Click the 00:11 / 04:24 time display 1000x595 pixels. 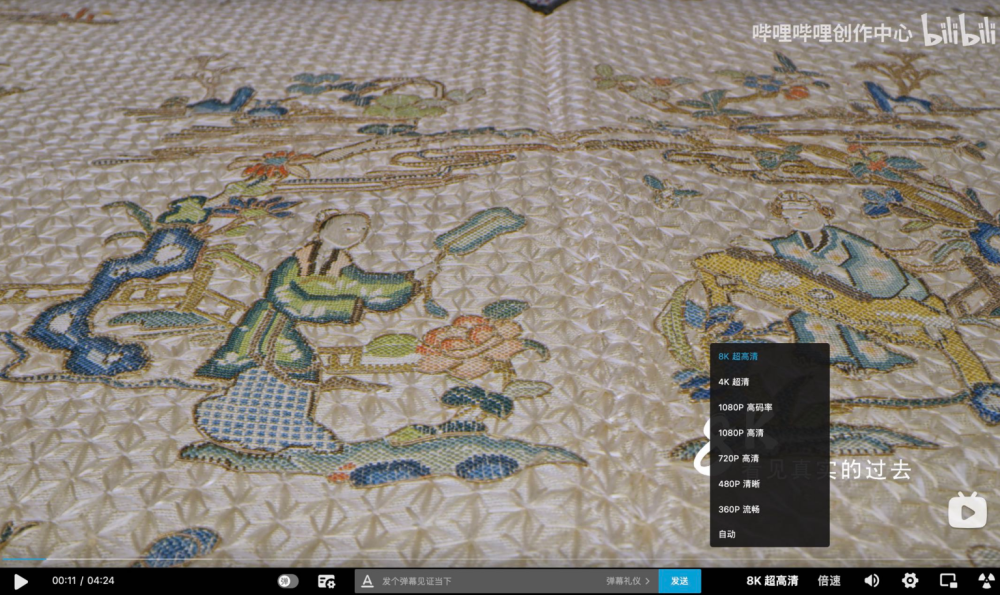(x=83, y=581)
